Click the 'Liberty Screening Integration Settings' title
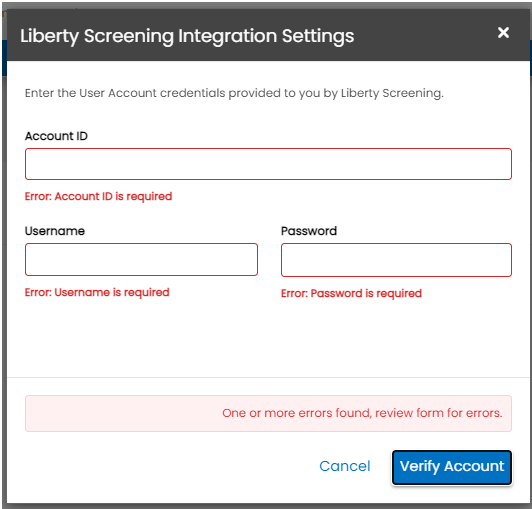Viewport: 532px width, 509px height. point(187,36)
